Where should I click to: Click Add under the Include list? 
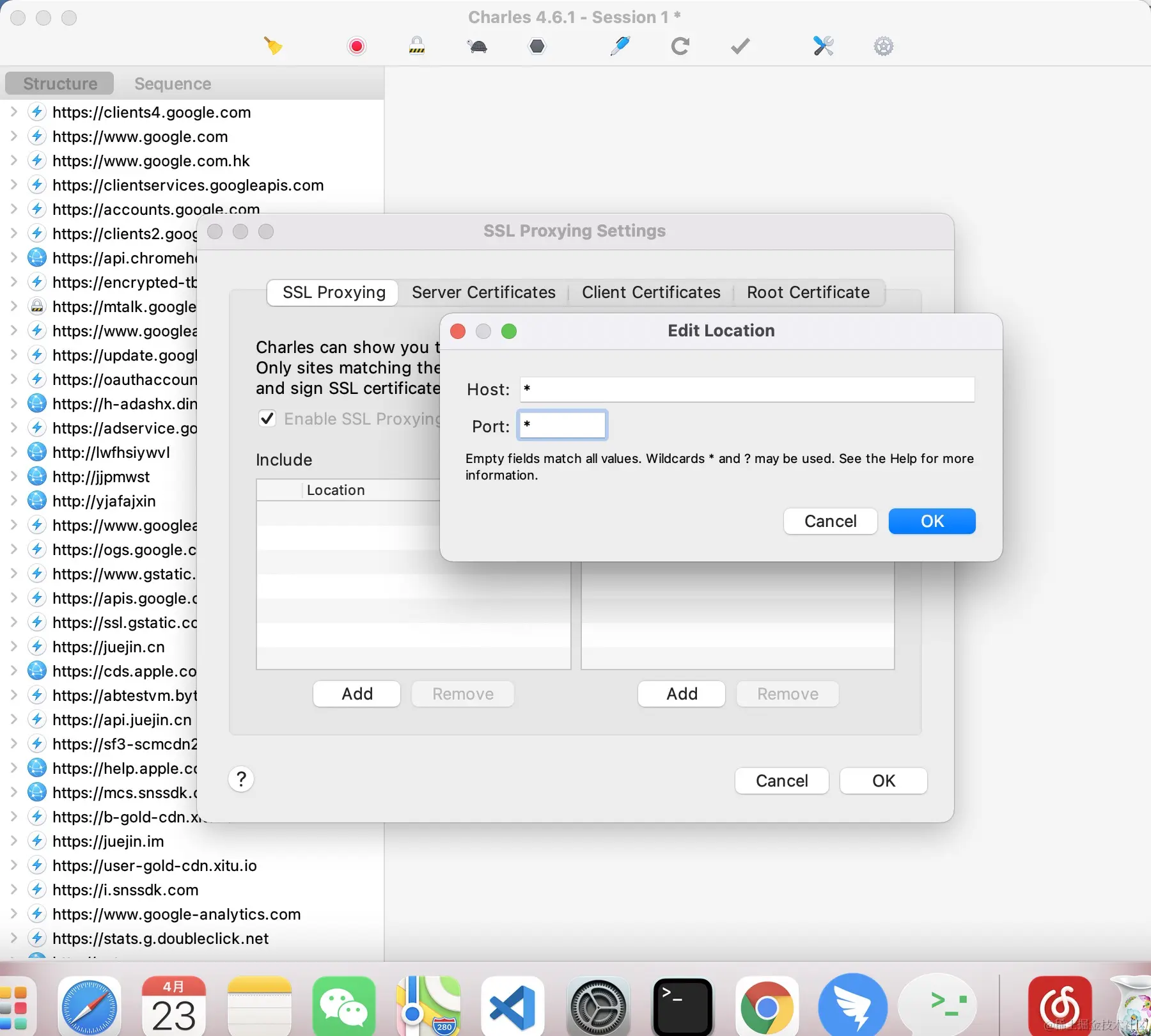(357, 694)
